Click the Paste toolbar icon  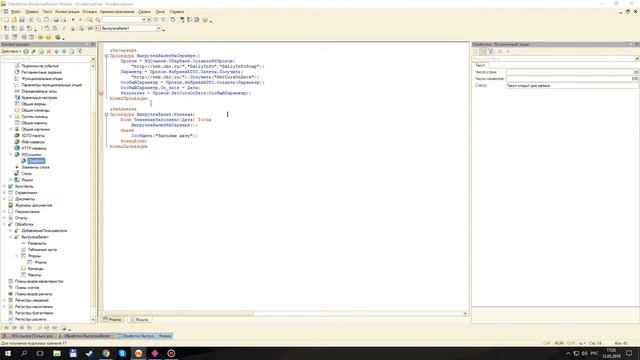[x=47, y=20]
